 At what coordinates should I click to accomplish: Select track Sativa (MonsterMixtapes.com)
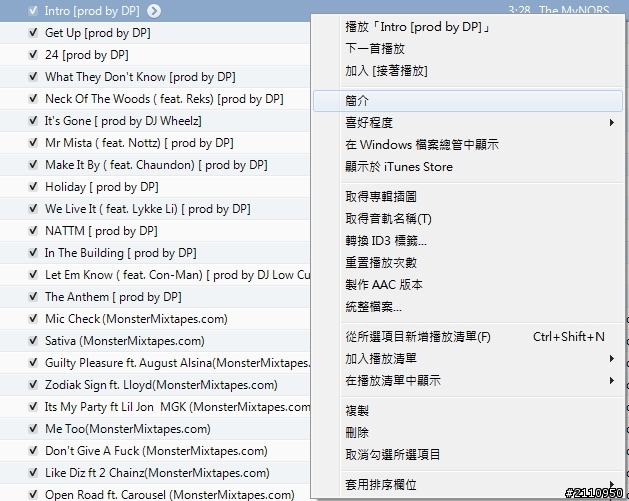click(x=124, y=341)
